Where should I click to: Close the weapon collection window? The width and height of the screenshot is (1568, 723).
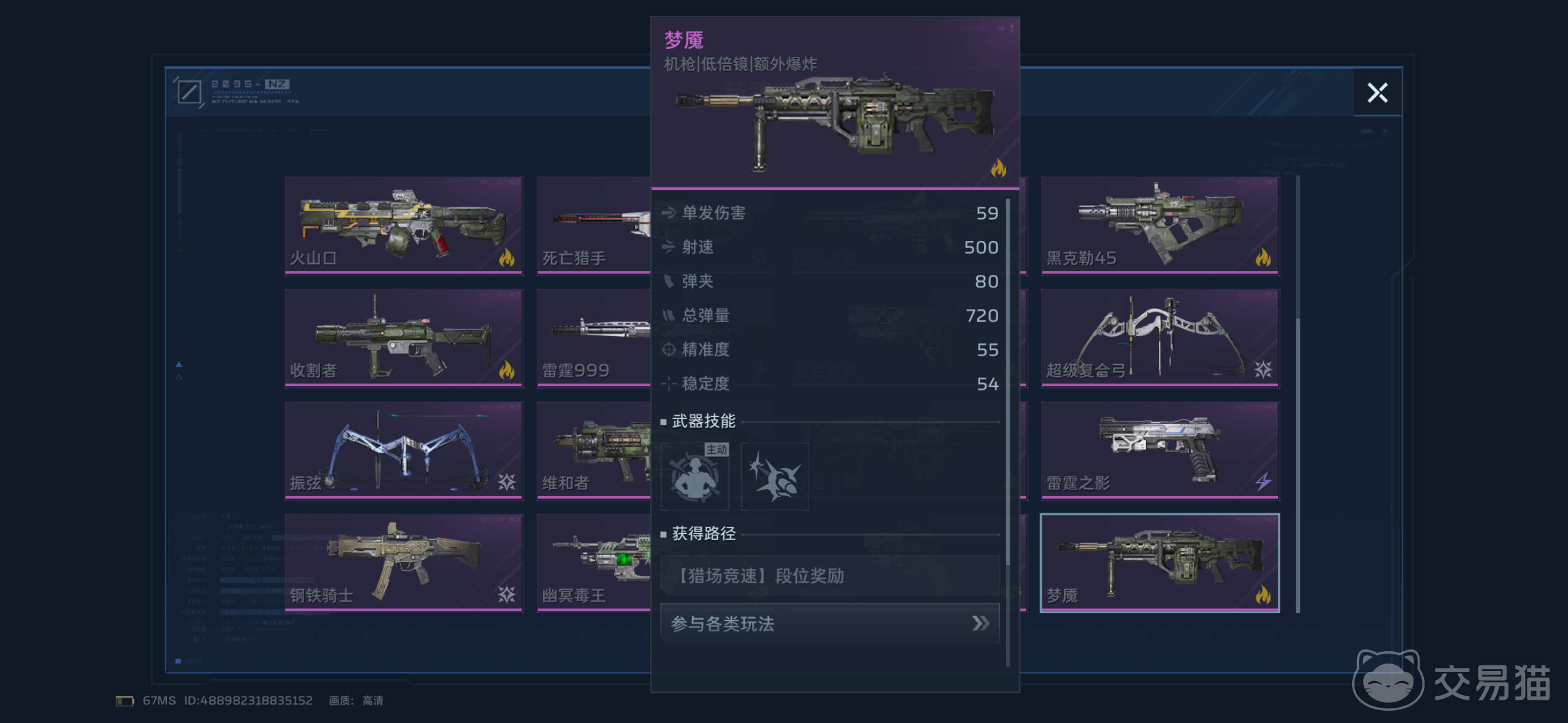pyautogui.click(x=1377, y=93)
